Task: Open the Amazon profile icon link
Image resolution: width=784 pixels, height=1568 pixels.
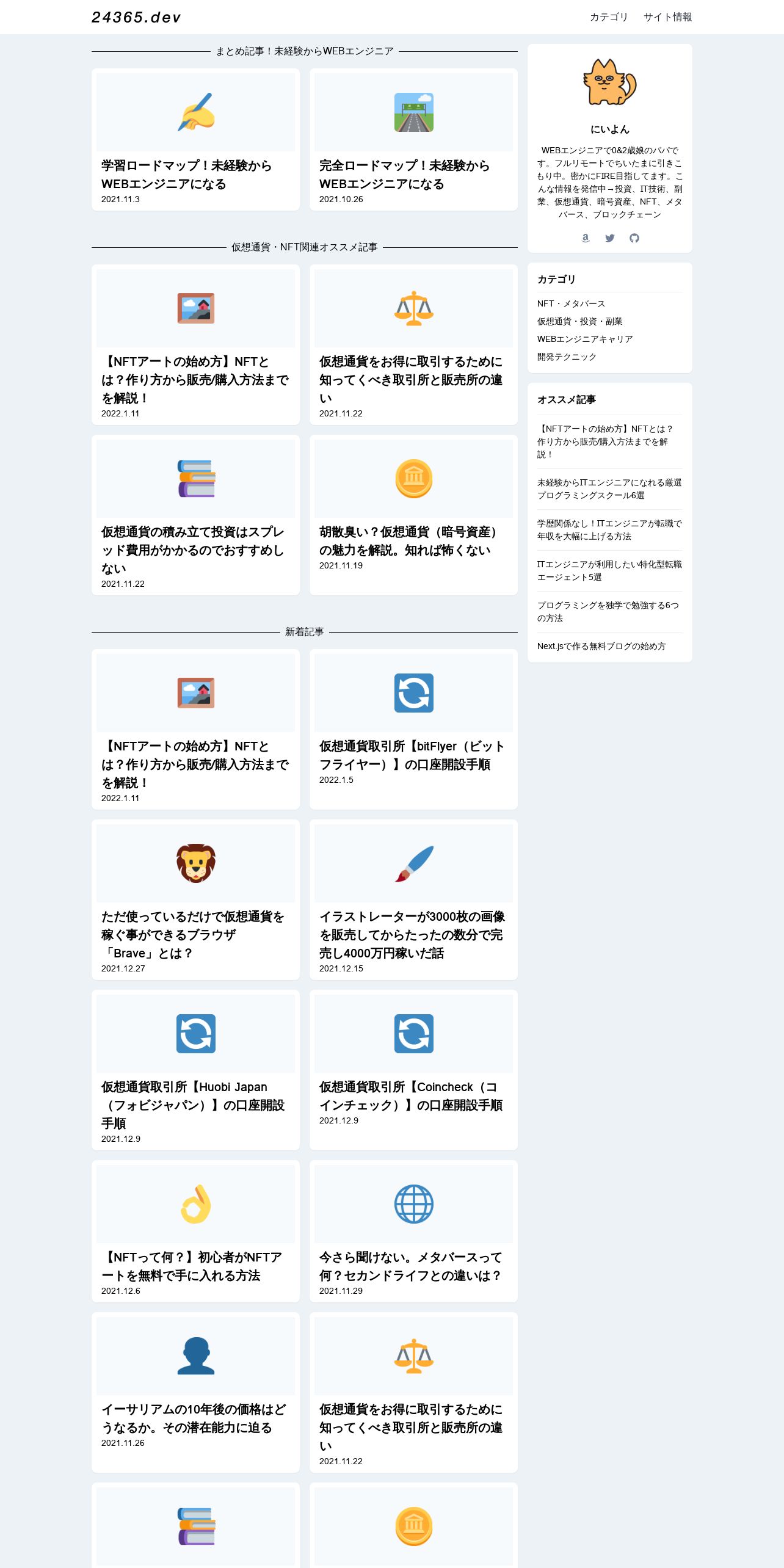Action: click(586, 238)
